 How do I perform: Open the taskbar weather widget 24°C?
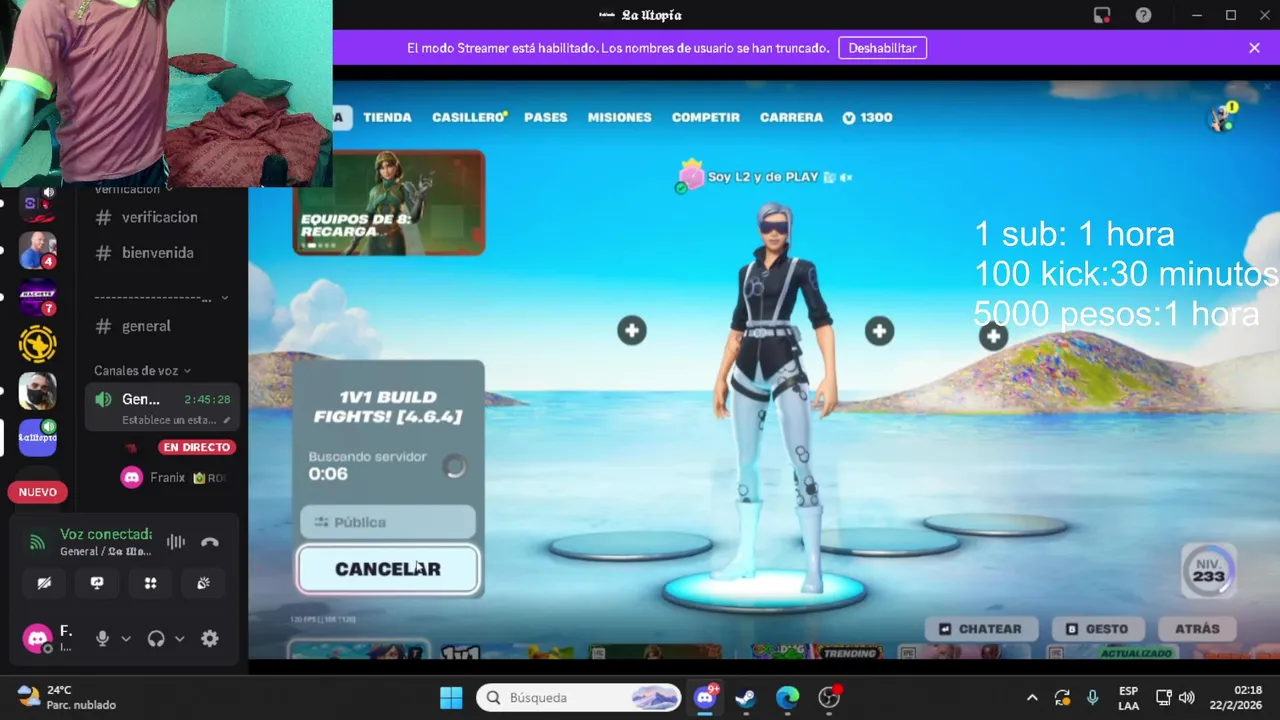pos(67,697)
